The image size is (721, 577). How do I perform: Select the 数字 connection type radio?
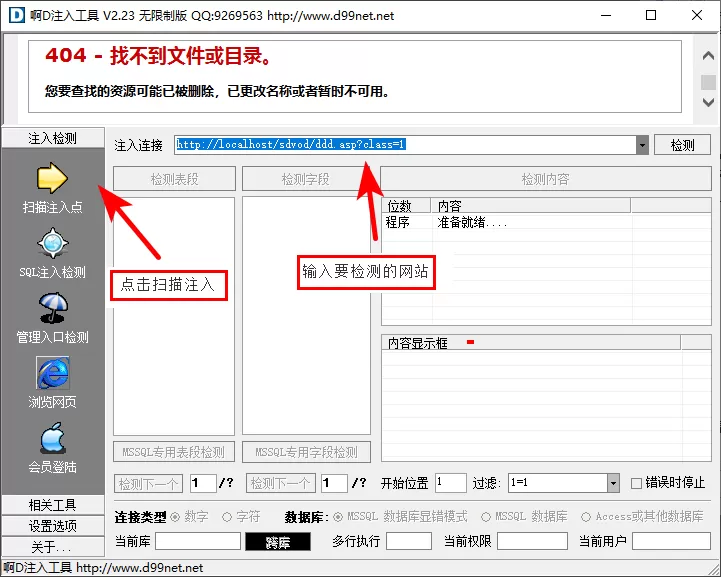point(175,517)
